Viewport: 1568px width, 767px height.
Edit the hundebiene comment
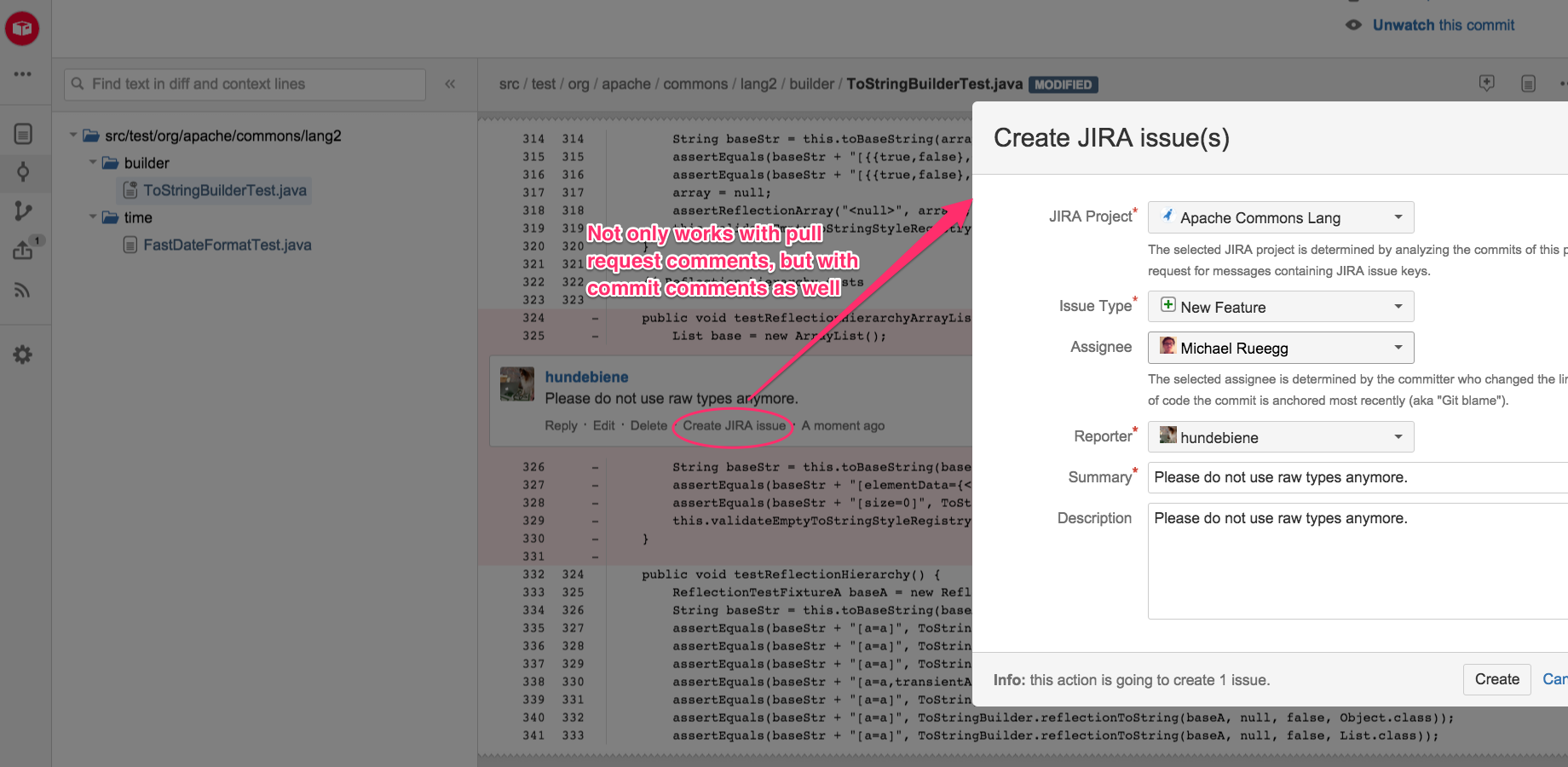[x=603, y=425]
